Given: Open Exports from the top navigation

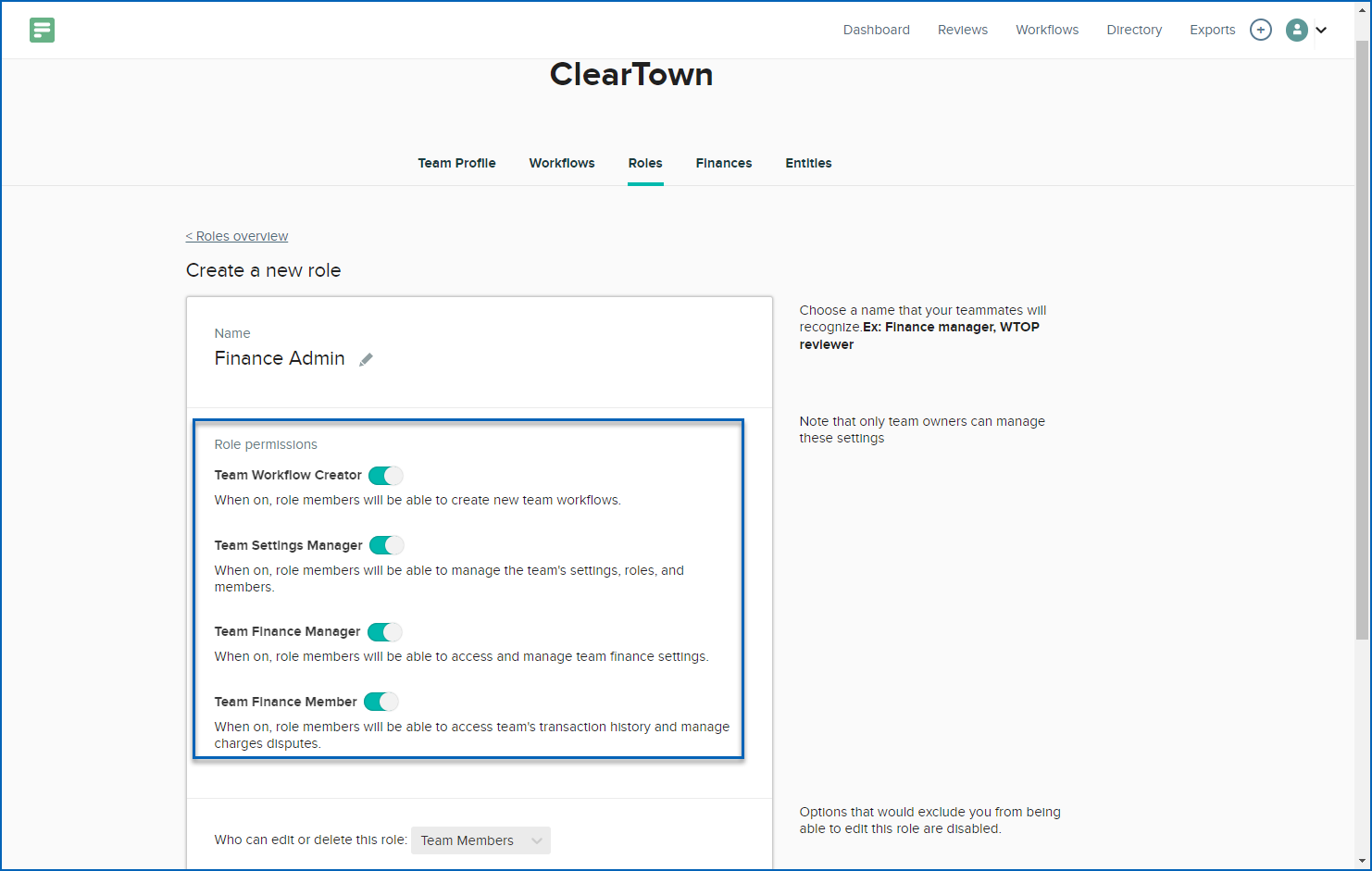Looking at the screenshot, I should click(x=1212, y=30).
